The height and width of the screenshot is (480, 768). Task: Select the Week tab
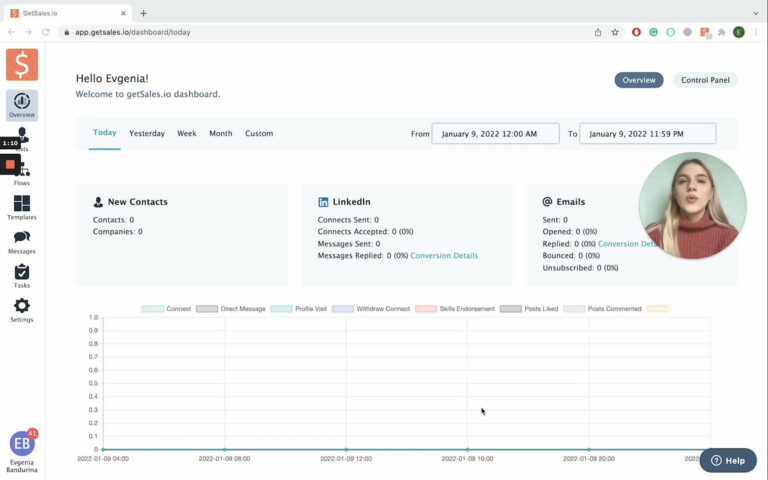[x=187, y=133]
